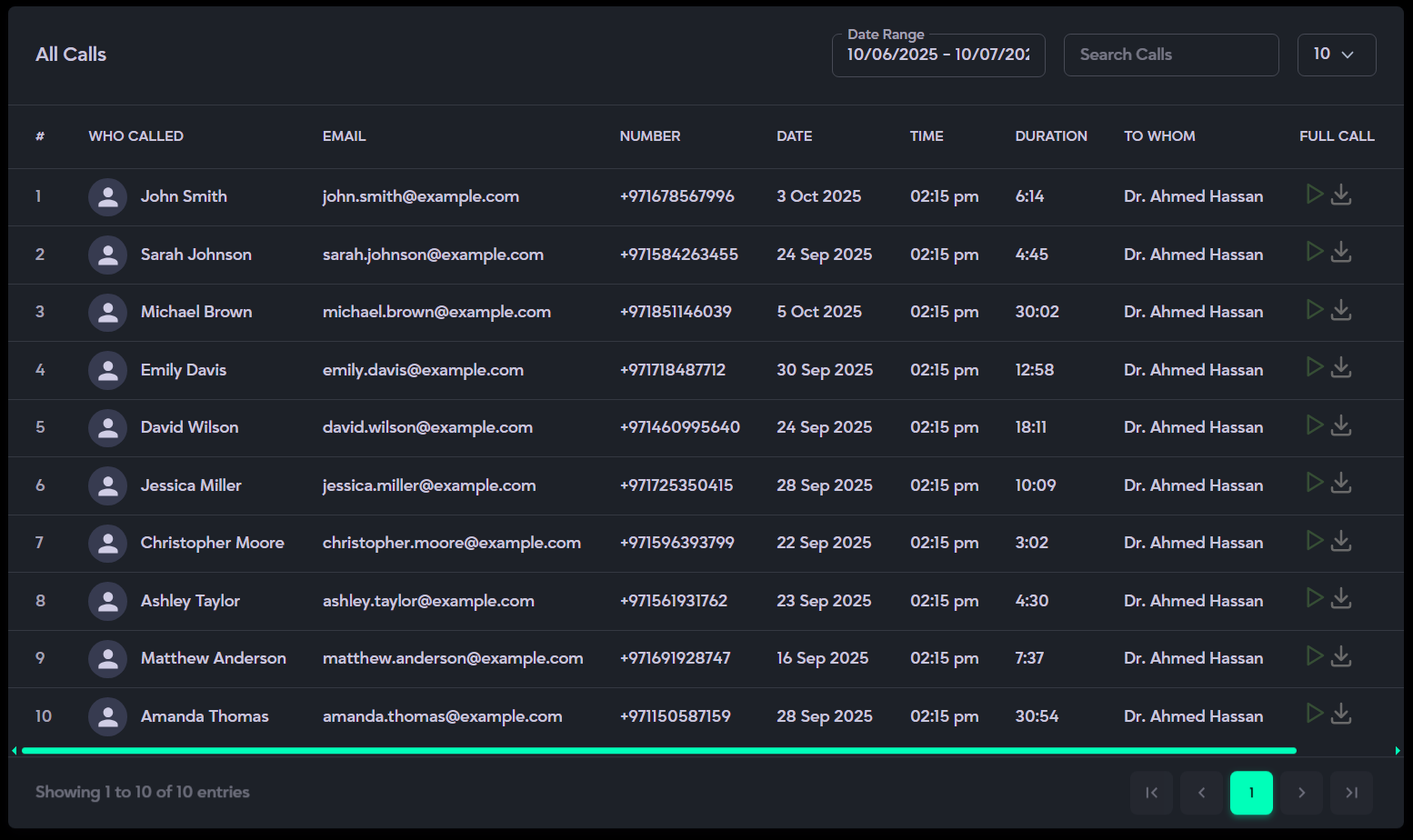Open the Date Range picker
Screen dimensions: 1413x840
pyautogui.click(x=937, y=55)
